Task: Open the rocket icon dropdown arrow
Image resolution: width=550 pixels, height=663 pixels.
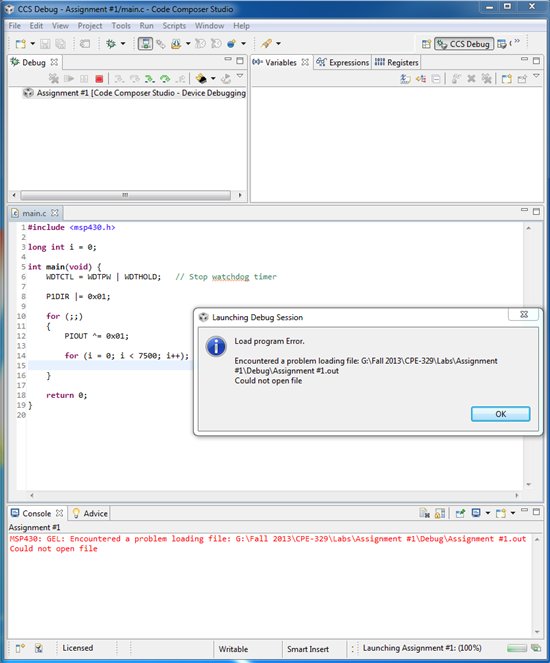Action: click(279, 44)
